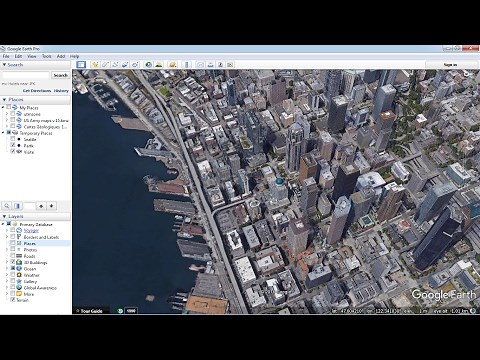480x360 pixels.
Task: Open the Edit menu
Action: click(x=18, y=56)
